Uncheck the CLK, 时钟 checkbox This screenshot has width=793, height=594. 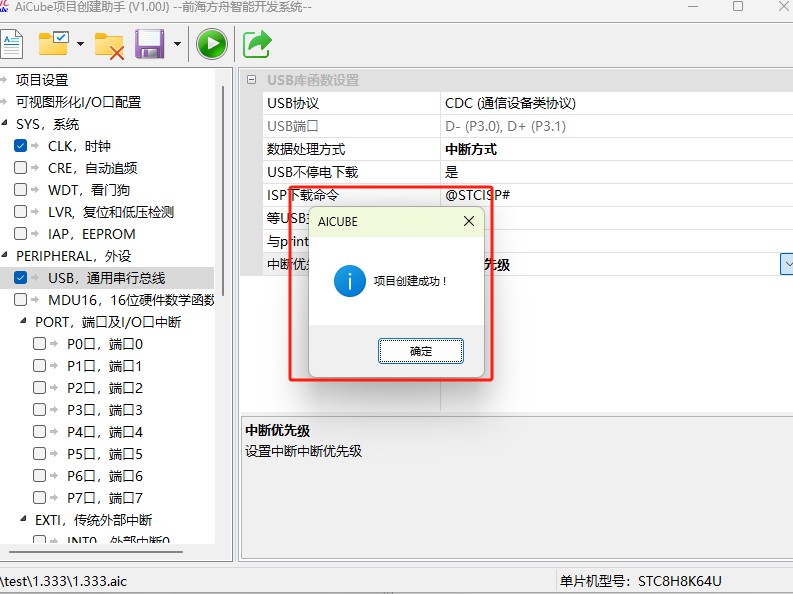(20, 146)
